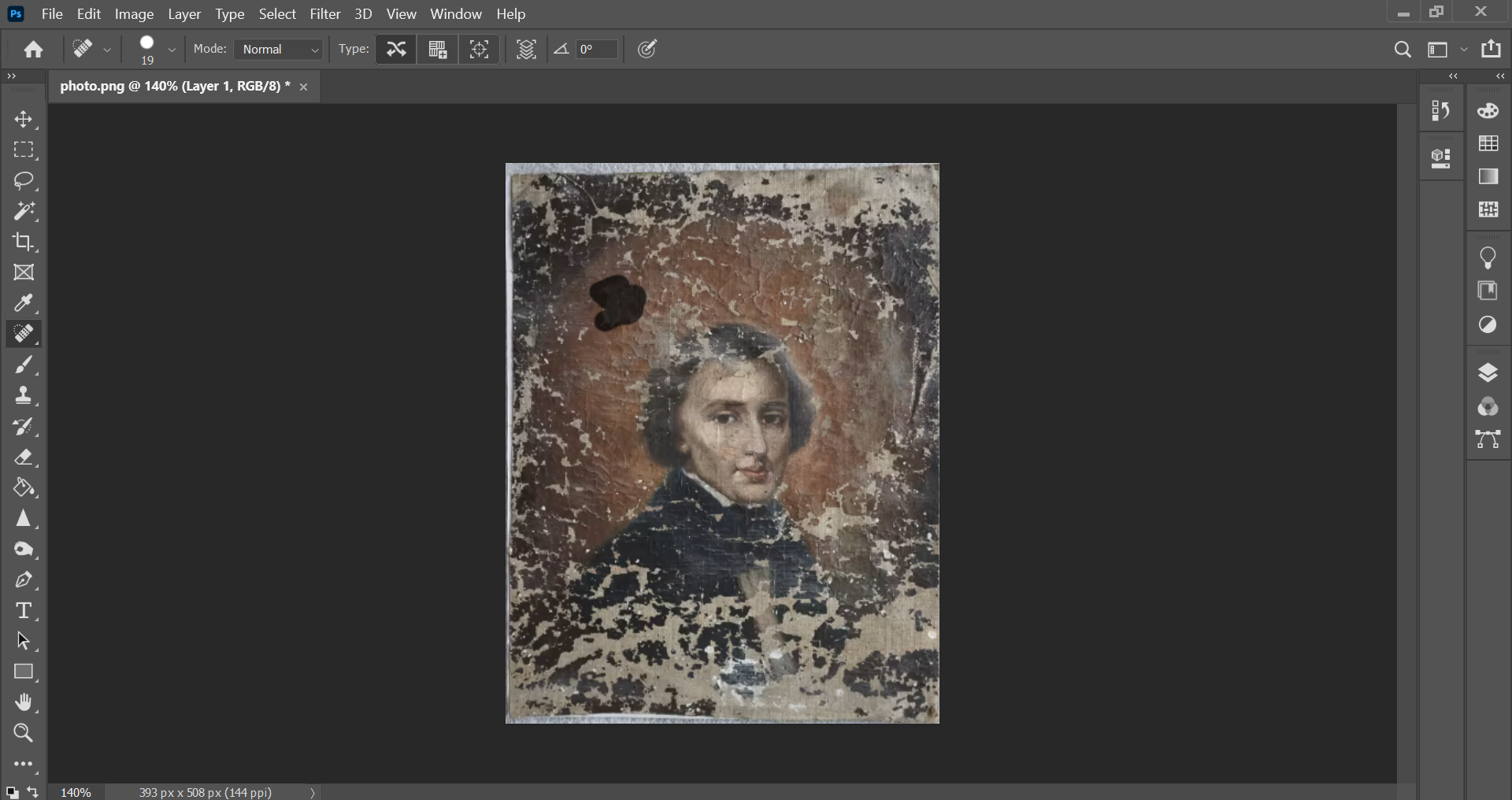Close the photo.png document tab
1512x800 pixels.
point(304,87)
